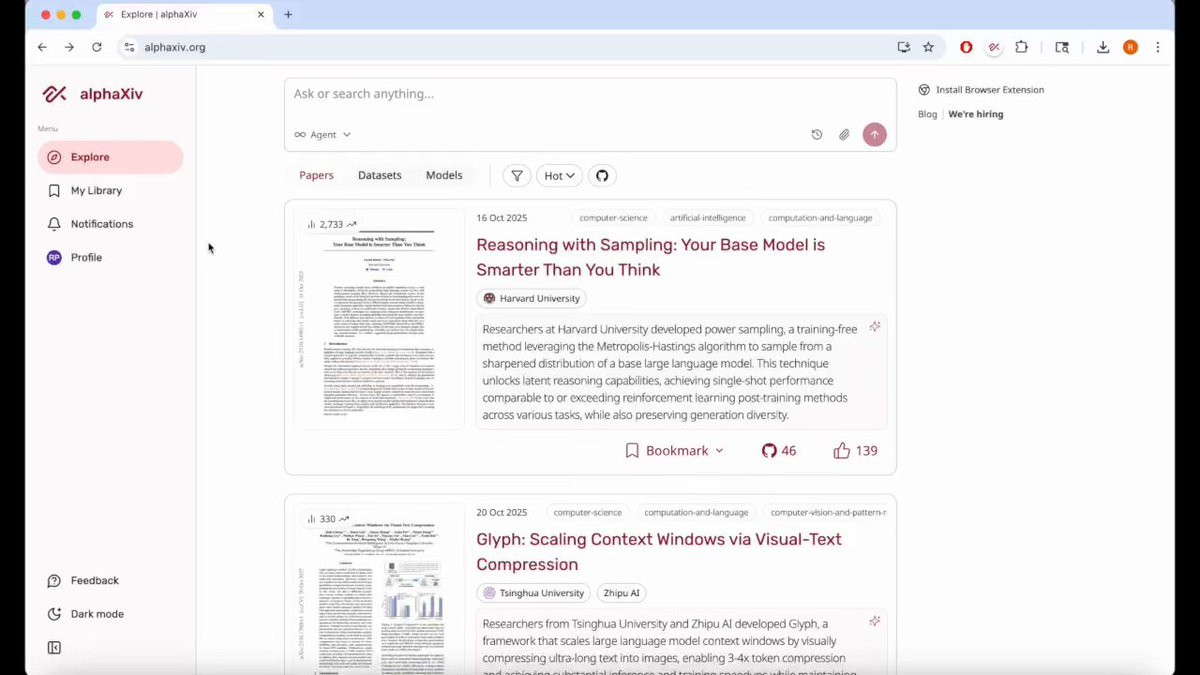Image resolution: width=1200 pixels, height=675 pixels.
Task: Click the Tsinghua University chip
Action: pyautogui.click(x=533, y=593)
